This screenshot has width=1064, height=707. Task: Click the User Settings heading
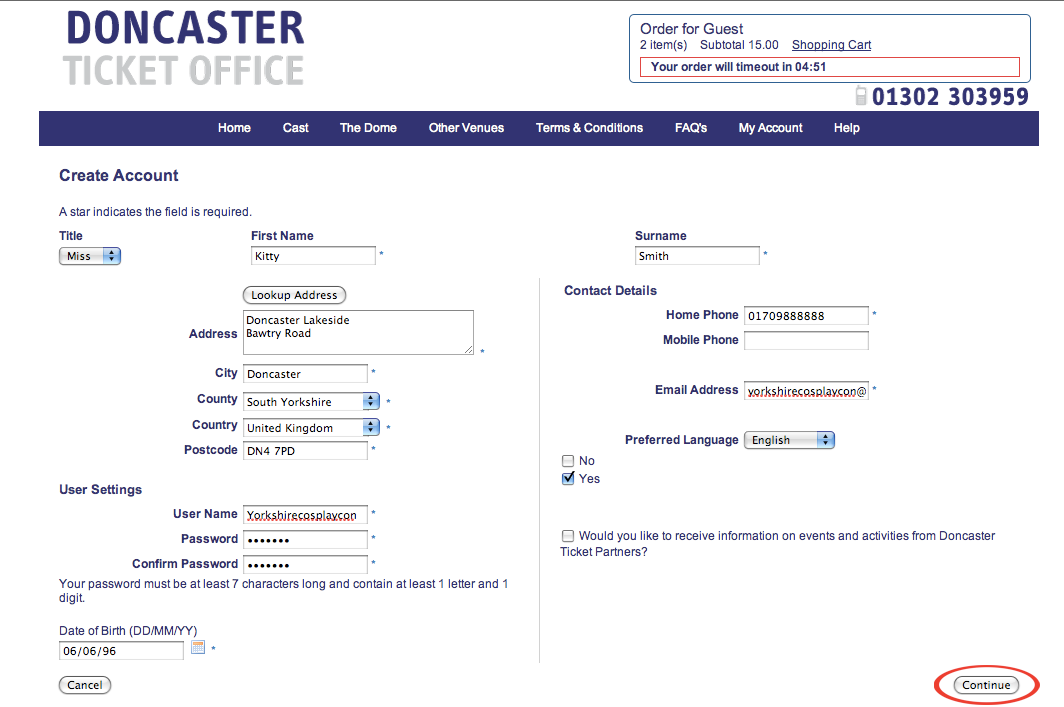point(100,490)
